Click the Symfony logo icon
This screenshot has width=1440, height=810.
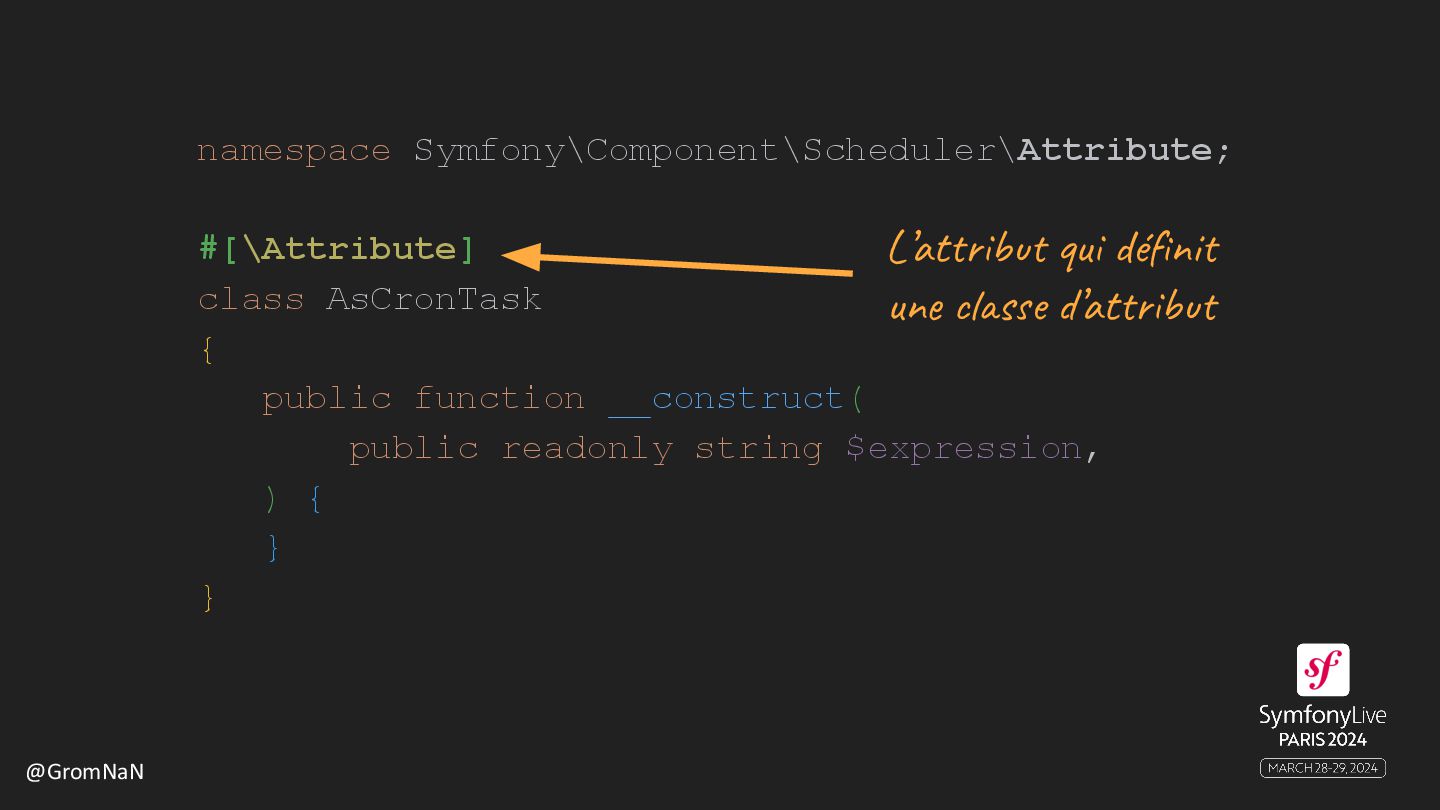pyautogui.click(x=1322, y=670)
